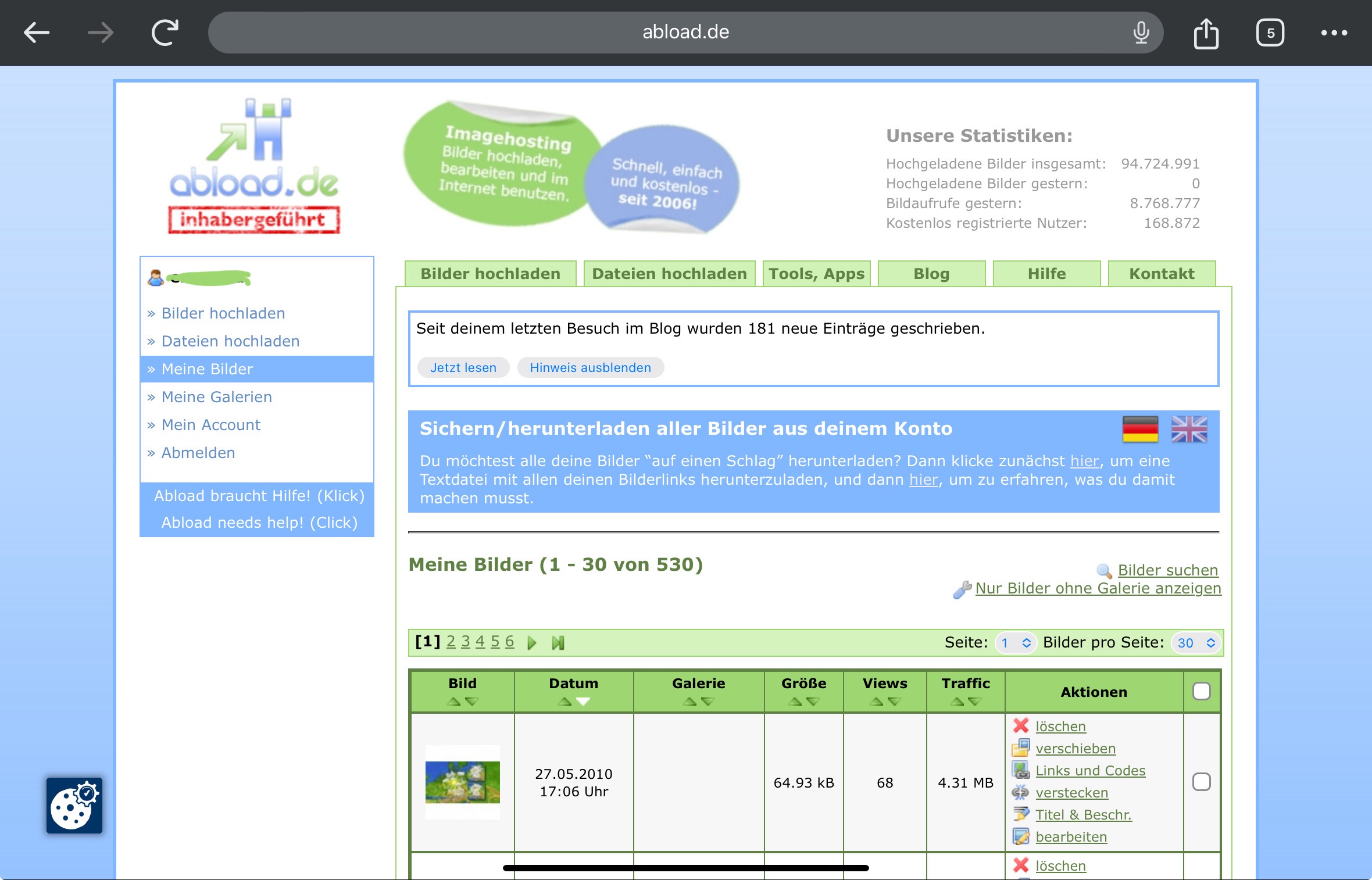Reload the page with refresh icon
This screenshot has width=1372, height=880.
165,33
